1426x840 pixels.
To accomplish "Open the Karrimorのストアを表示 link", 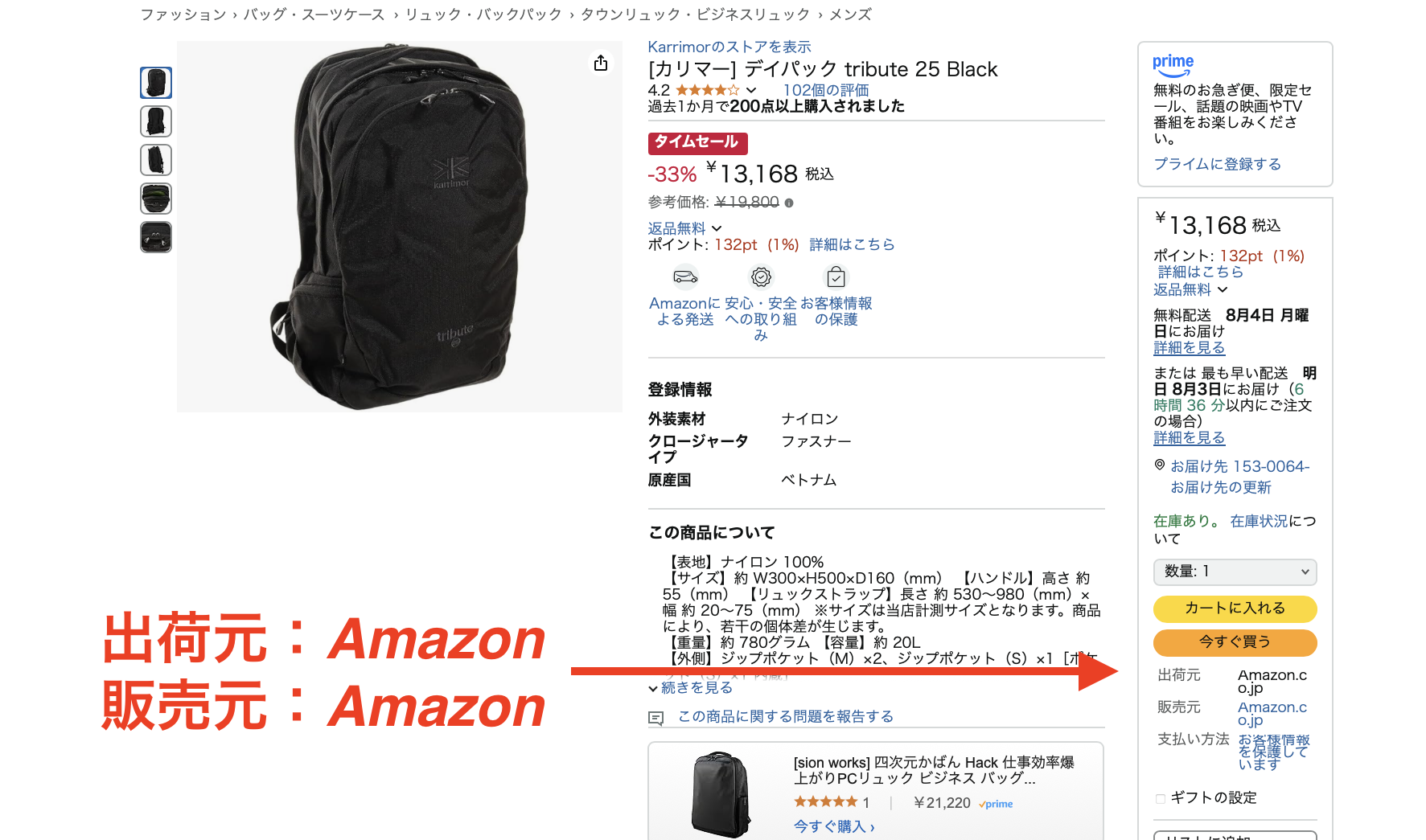I will pos(729,47).
